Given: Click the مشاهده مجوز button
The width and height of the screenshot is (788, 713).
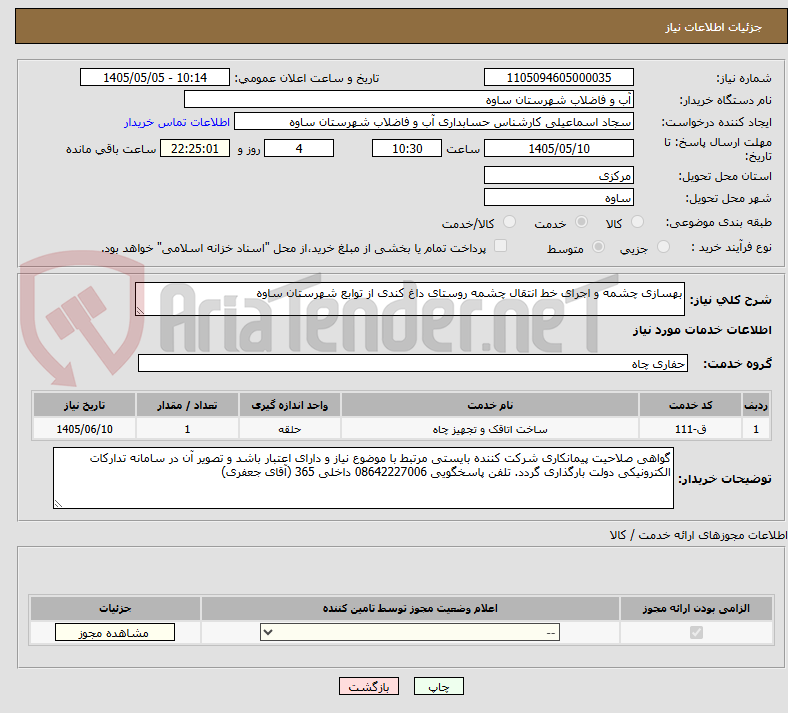Looking at the screenshot, I should tap(115, 633).
